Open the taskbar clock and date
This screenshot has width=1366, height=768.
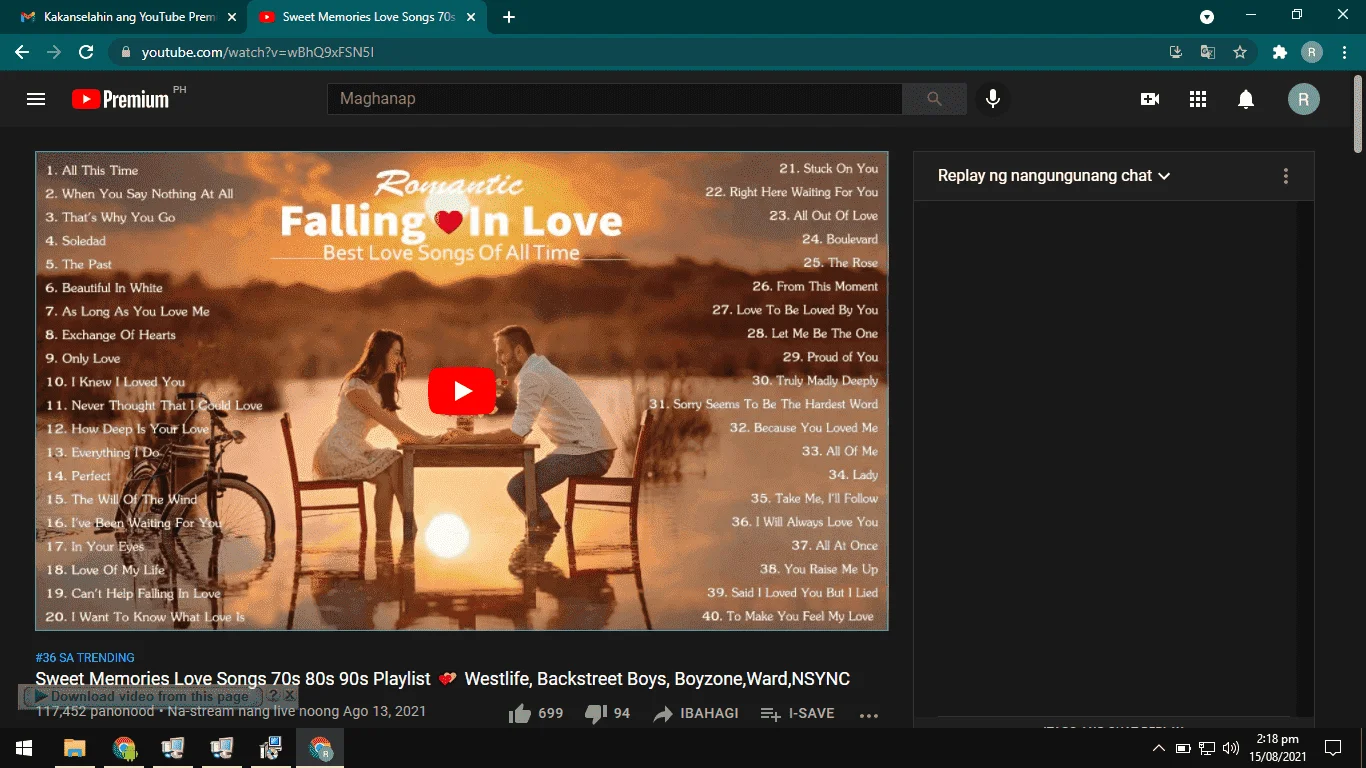tap(1278, 748)
